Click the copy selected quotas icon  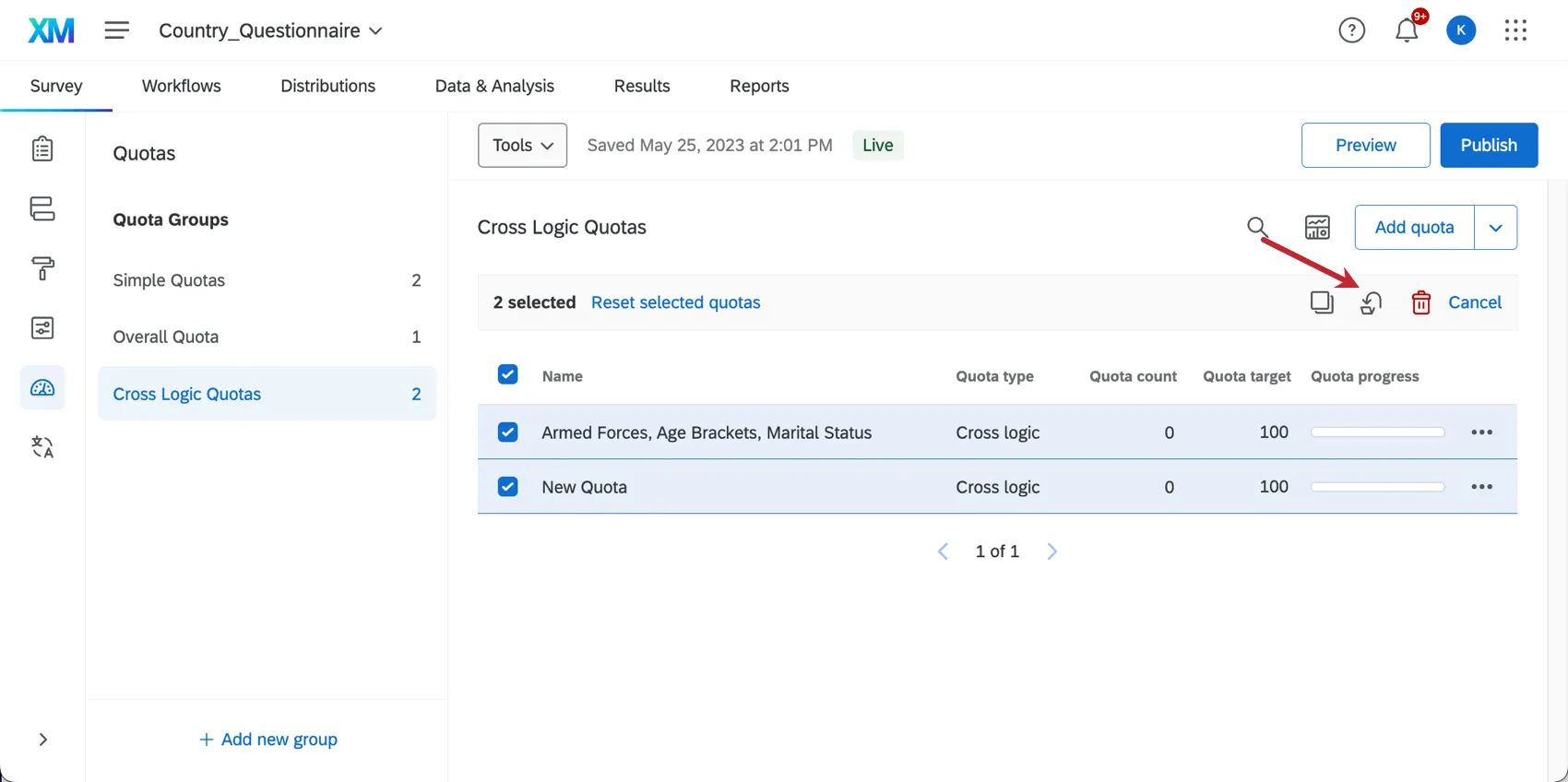point(1322,302)
